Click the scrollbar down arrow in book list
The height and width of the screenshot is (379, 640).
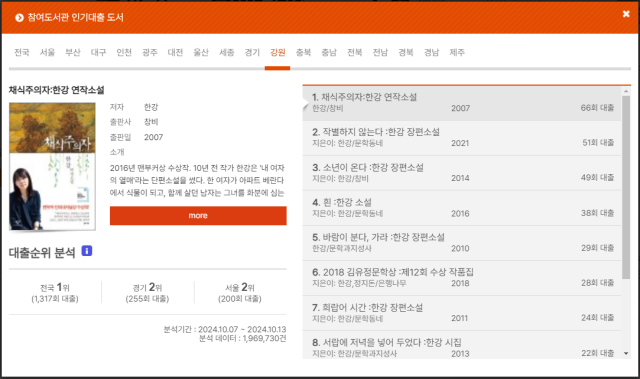point(626,353)
